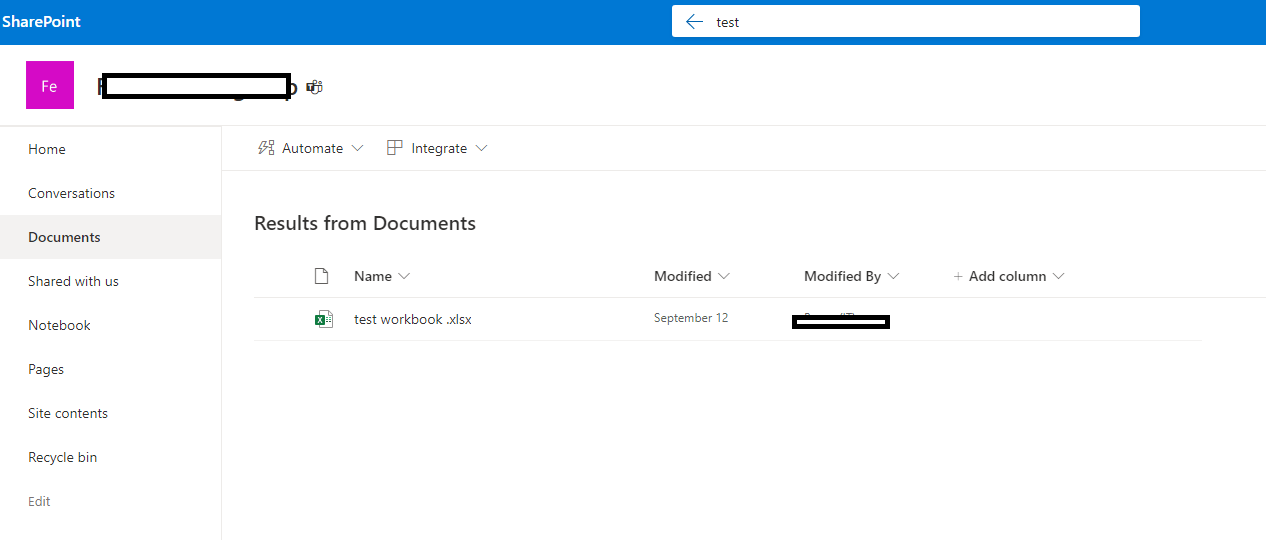The width and height of the screenshot is (1266, 540).
Task: Click the Teams icon beside site title
Action: tap(315, 87)
